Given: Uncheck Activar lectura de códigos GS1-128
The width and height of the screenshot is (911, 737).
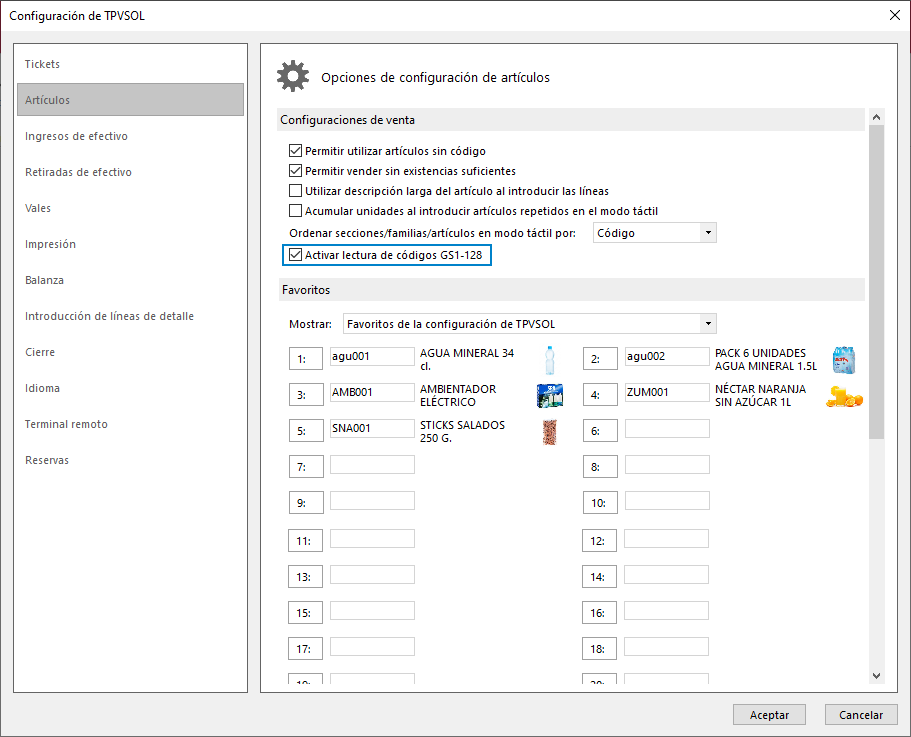Looking at the screenshot, I should pyautogui.click(x=295, y=254).
